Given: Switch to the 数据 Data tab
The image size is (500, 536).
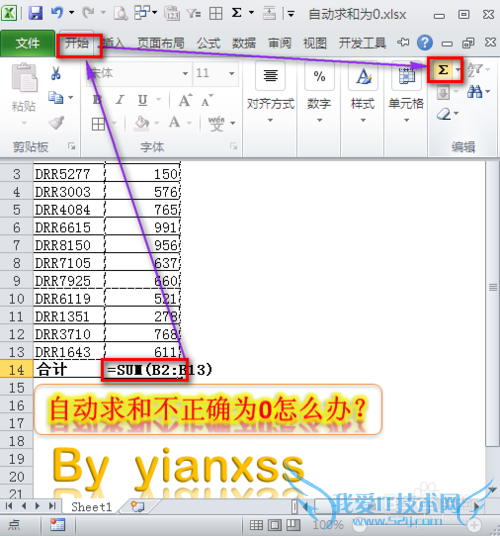Looking at the screenshot, I should (x=244, y=43).
